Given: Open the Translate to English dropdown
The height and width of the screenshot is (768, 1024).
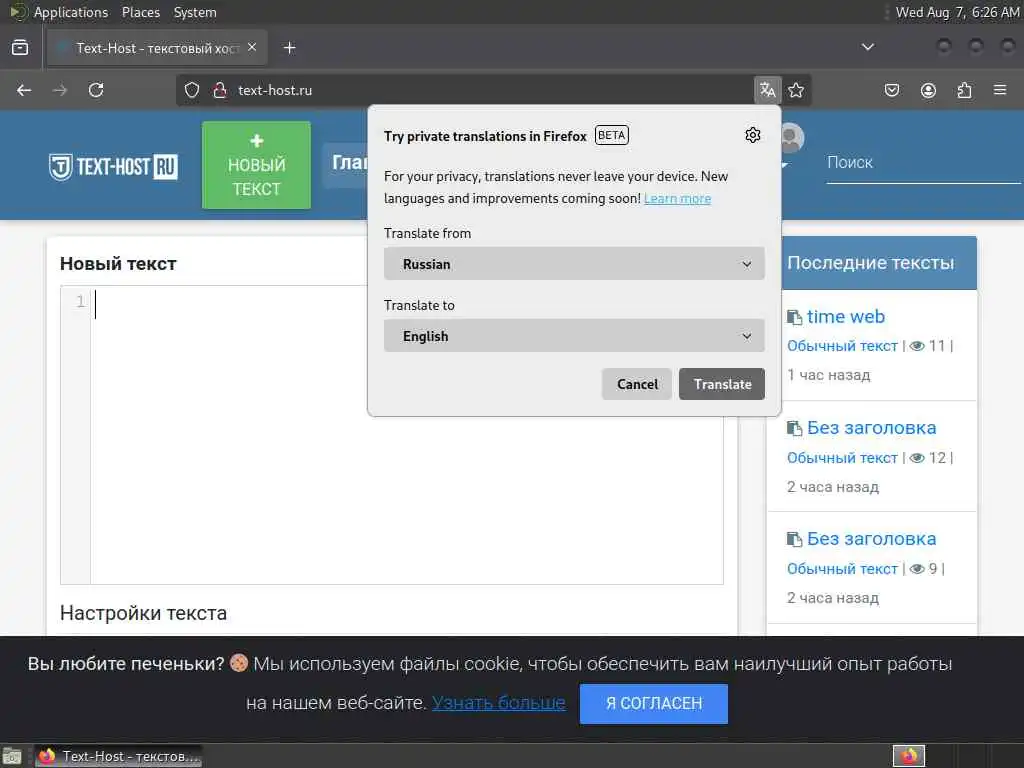Looking at the screenshot, I should click(574, 336).
